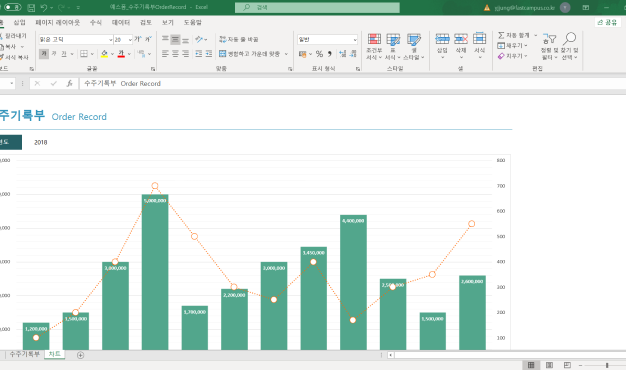Toggle bottom vertical alignment
The width and height of the screenshot is (626, 370).
(x=185, y=39)
